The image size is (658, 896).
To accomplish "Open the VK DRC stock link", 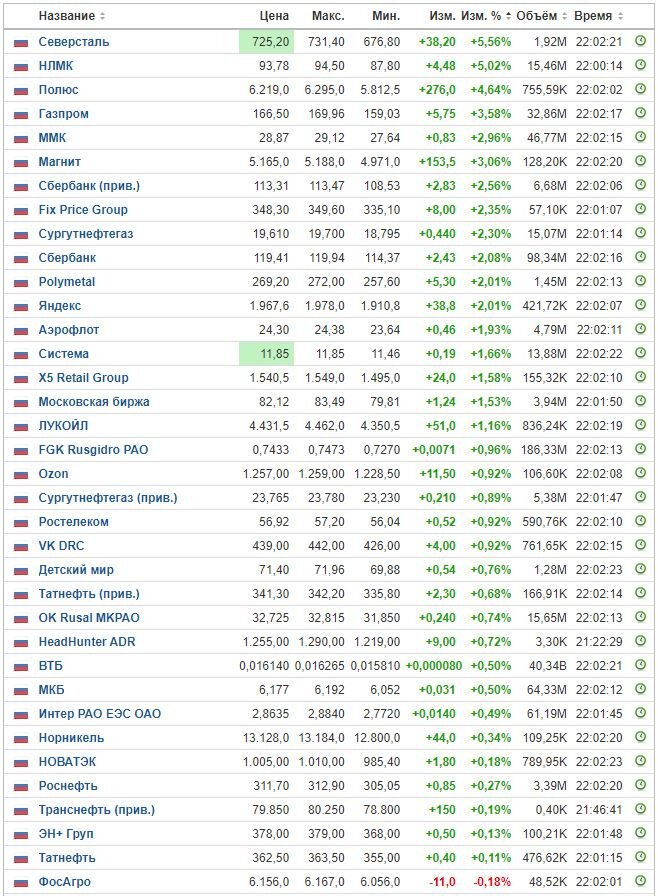I will [x=61, y=546].
